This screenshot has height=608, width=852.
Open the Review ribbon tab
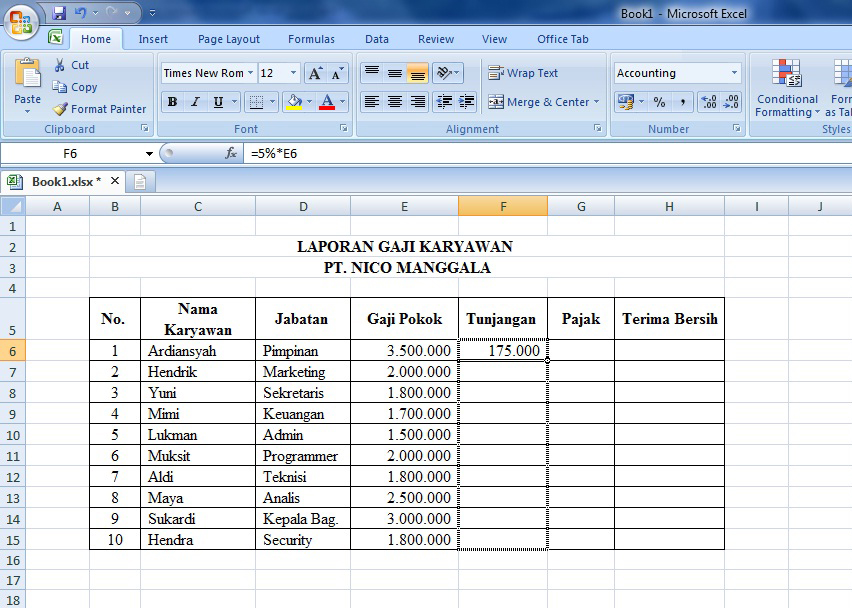tap(435, 39)
